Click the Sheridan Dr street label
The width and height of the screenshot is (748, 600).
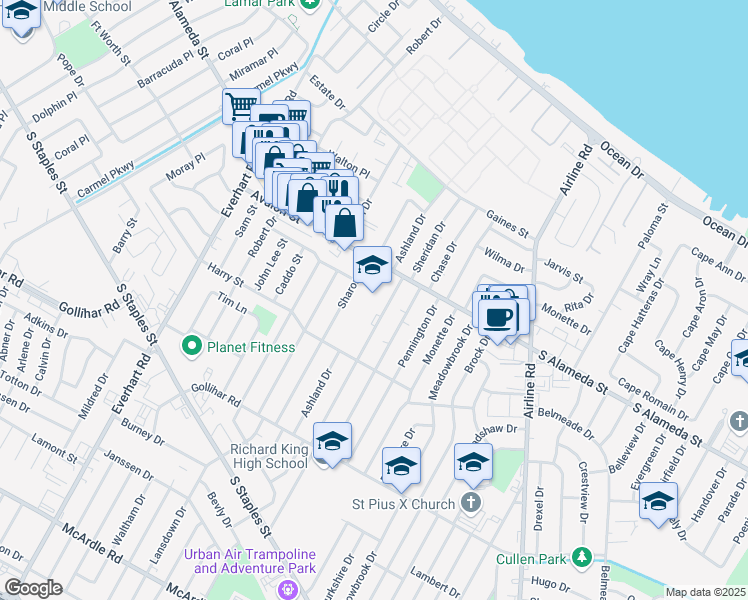coord(429,247)
